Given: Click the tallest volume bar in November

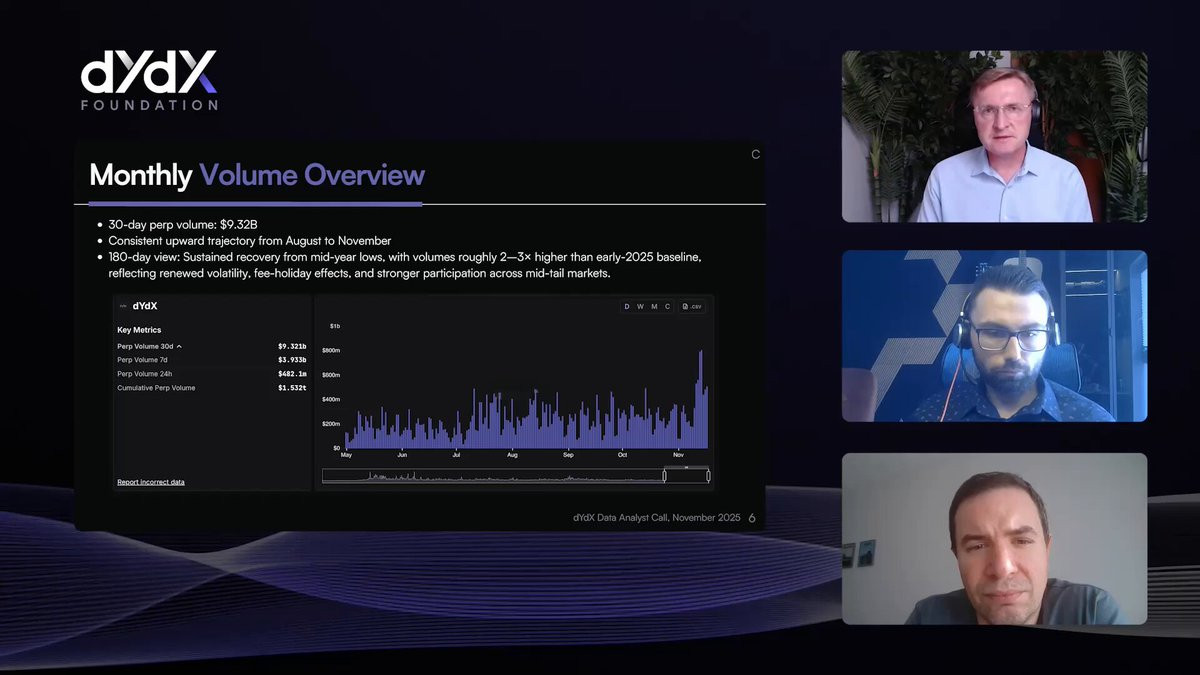Looking at the screenshot, I should [701, 399].
